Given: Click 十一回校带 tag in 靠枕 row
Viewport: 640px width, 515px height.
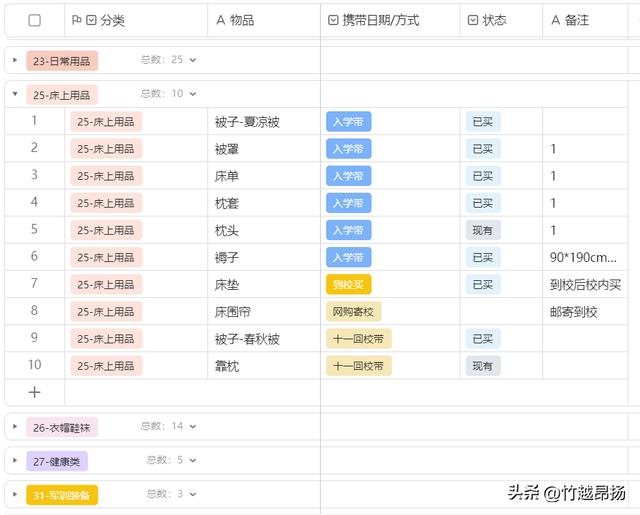Looking at the screenshot, I should (359, 366).
